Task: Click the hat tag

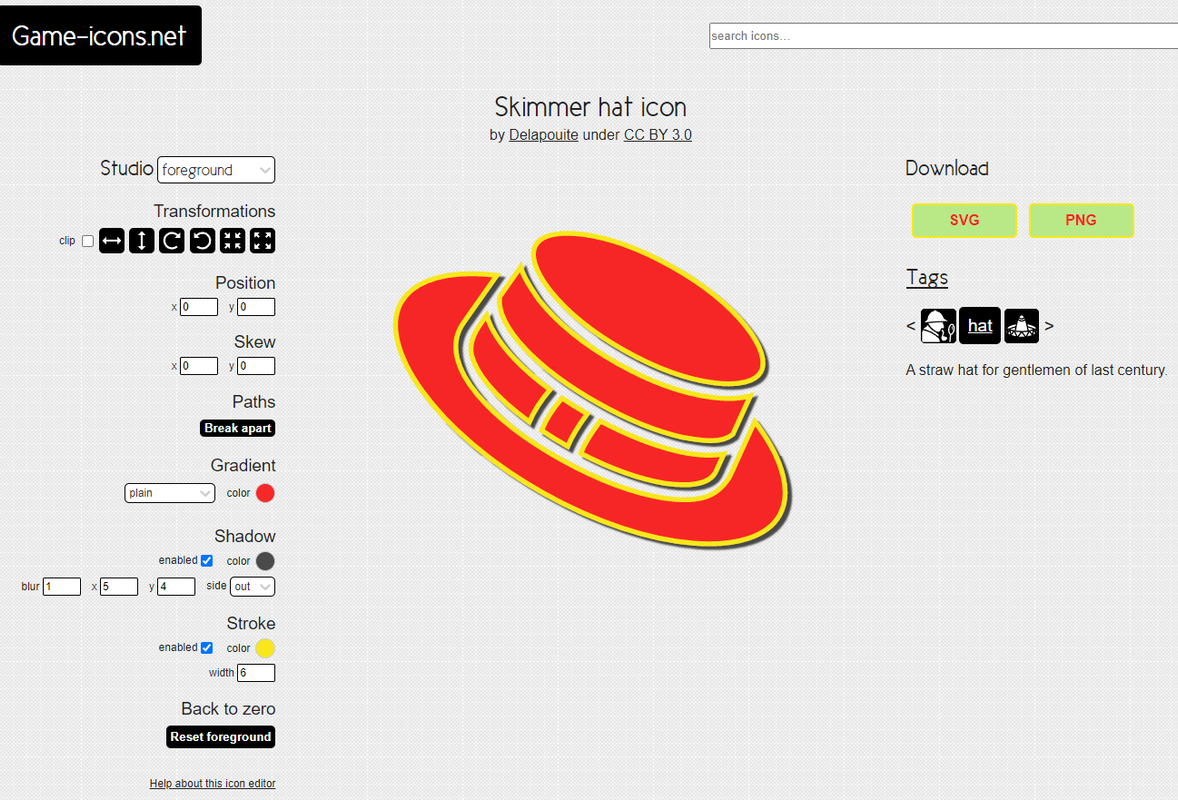Action: pyautogui.click(x=980, y=326)
